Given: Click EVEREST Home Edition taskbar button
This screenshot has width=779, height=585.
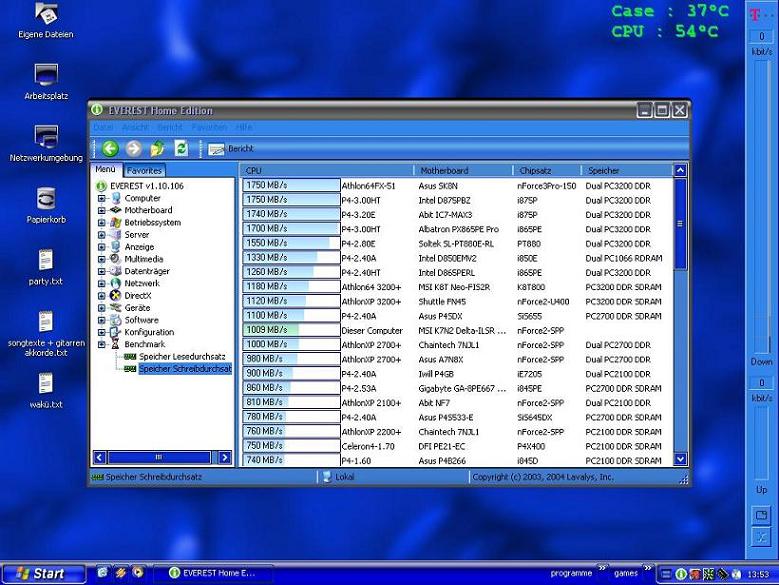Looking at the screenshot, I should tap(213, 573).
